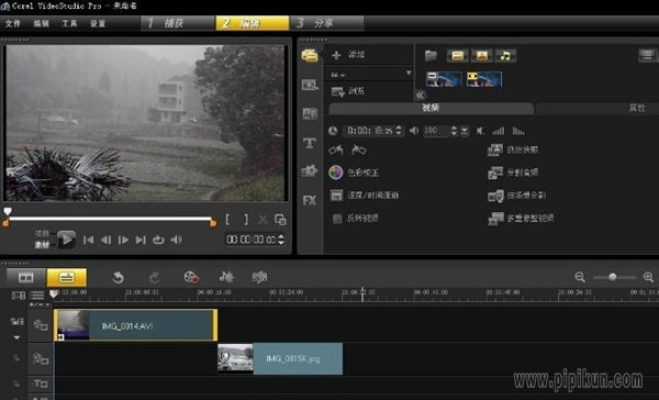Screen dimensions: 659x400
Task: Open the FX filter library panel
Action: click(309, 200)
